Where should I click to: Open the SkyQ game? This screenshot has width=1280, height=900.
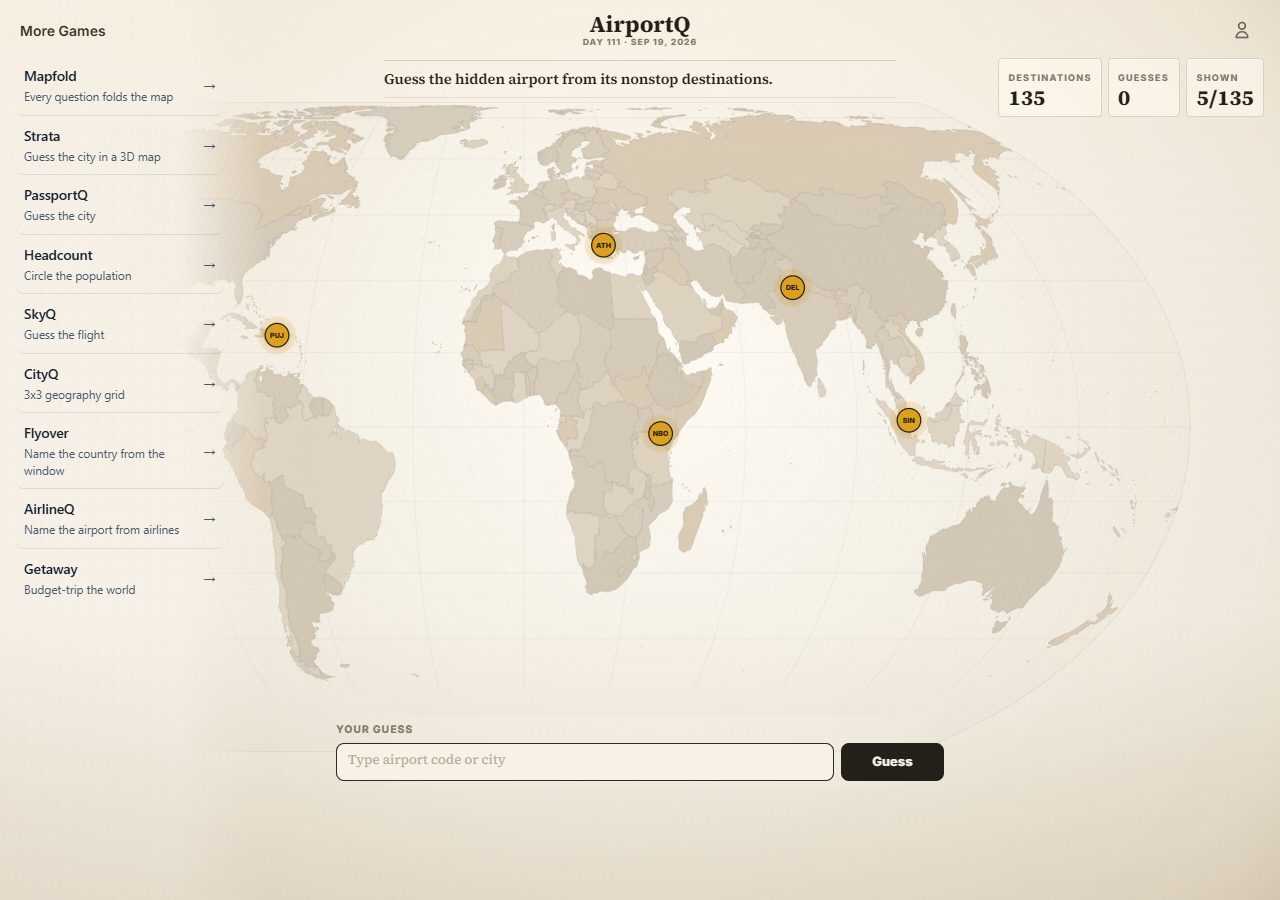pos(120,324)
